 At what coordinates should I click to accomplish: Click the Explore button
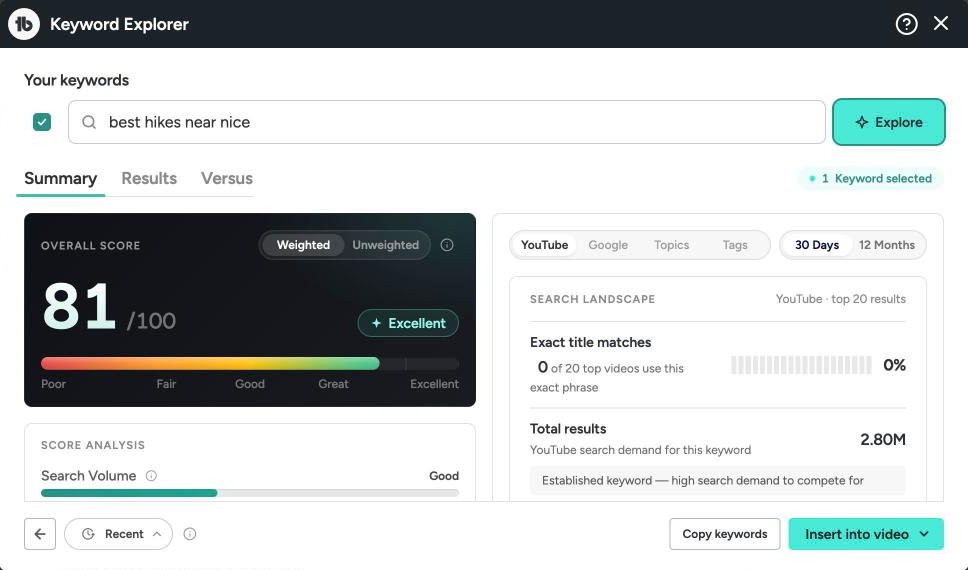point(888,122)
